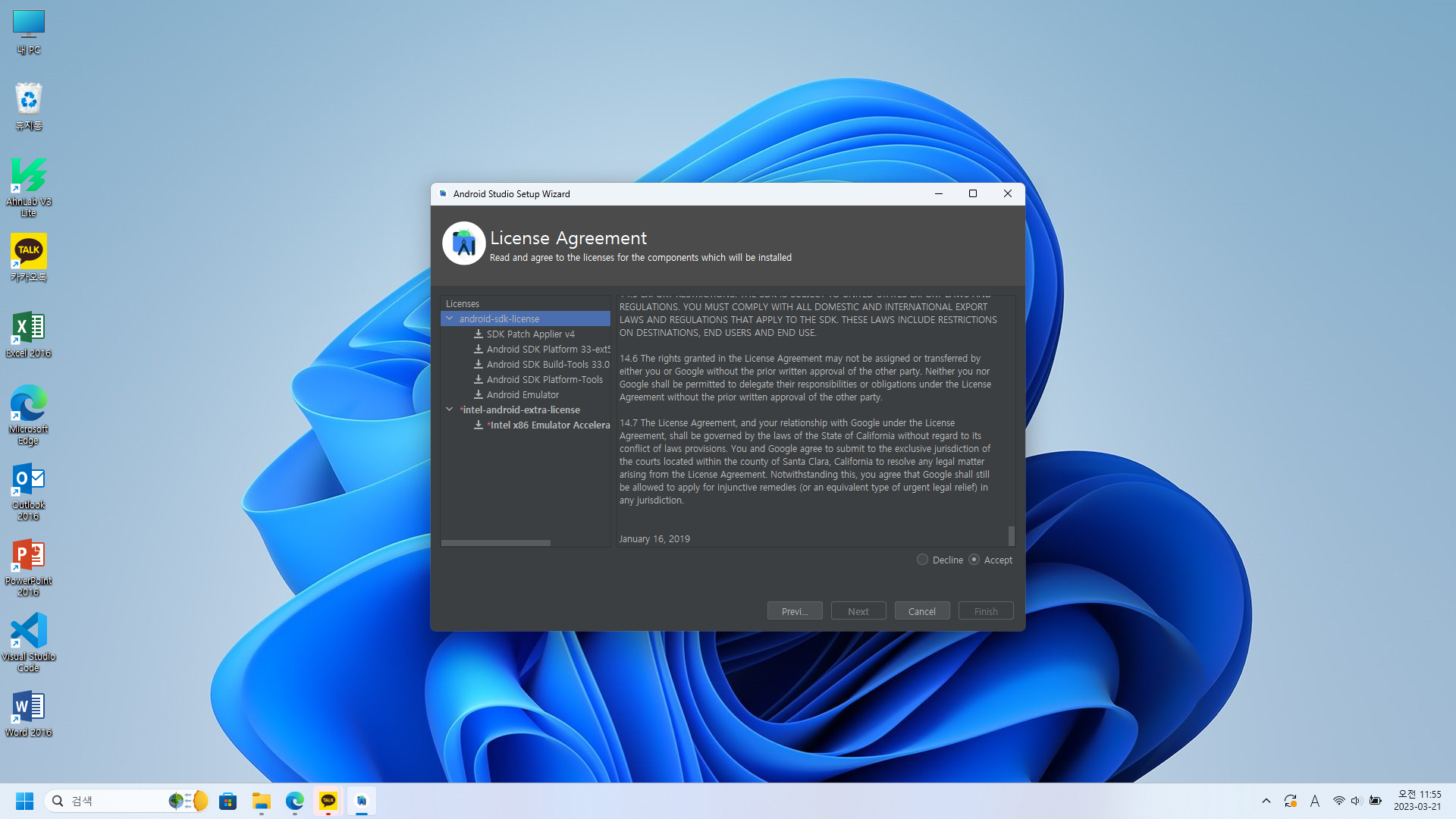The height and width of the screenshot is (819, 1456).
Task: Maximize the Setup Wizard window
Action: point(973,194)
